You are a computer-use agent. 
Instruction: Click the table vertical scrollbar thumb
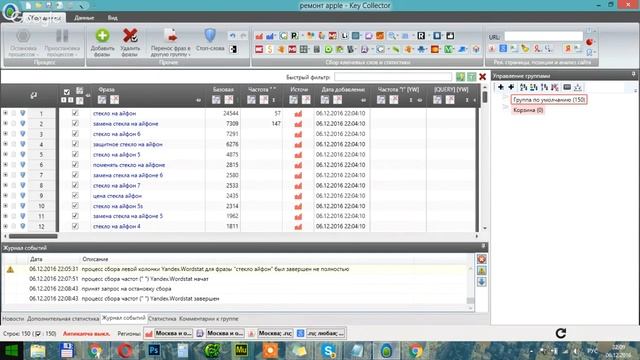[x=484, y=97]
